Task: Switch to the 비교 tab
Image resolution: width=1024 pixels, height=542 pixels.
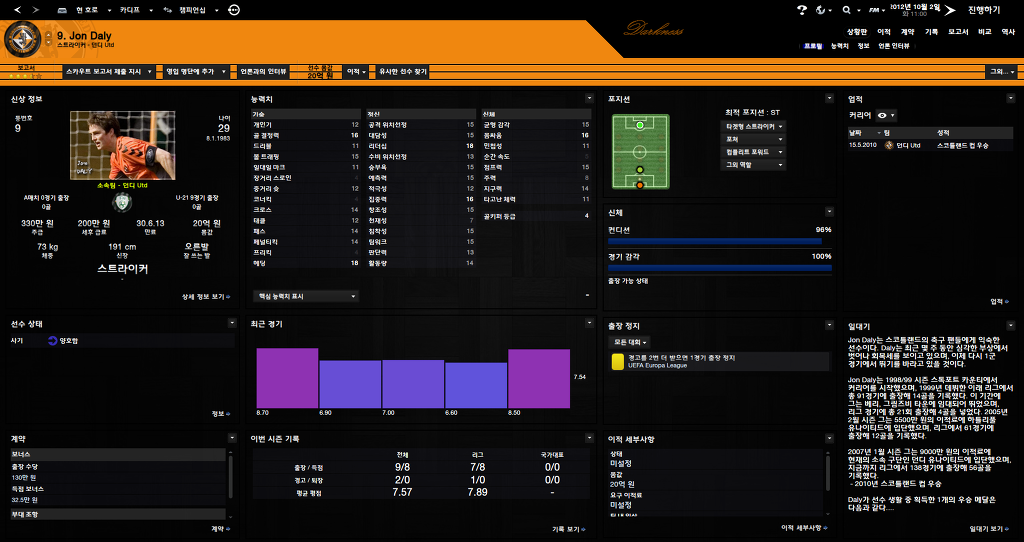Action: click(985, 31)
